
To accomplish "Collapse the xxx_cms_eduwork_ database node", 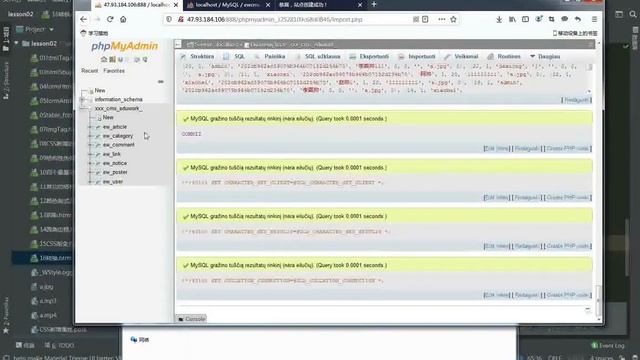I will point(83,109).
